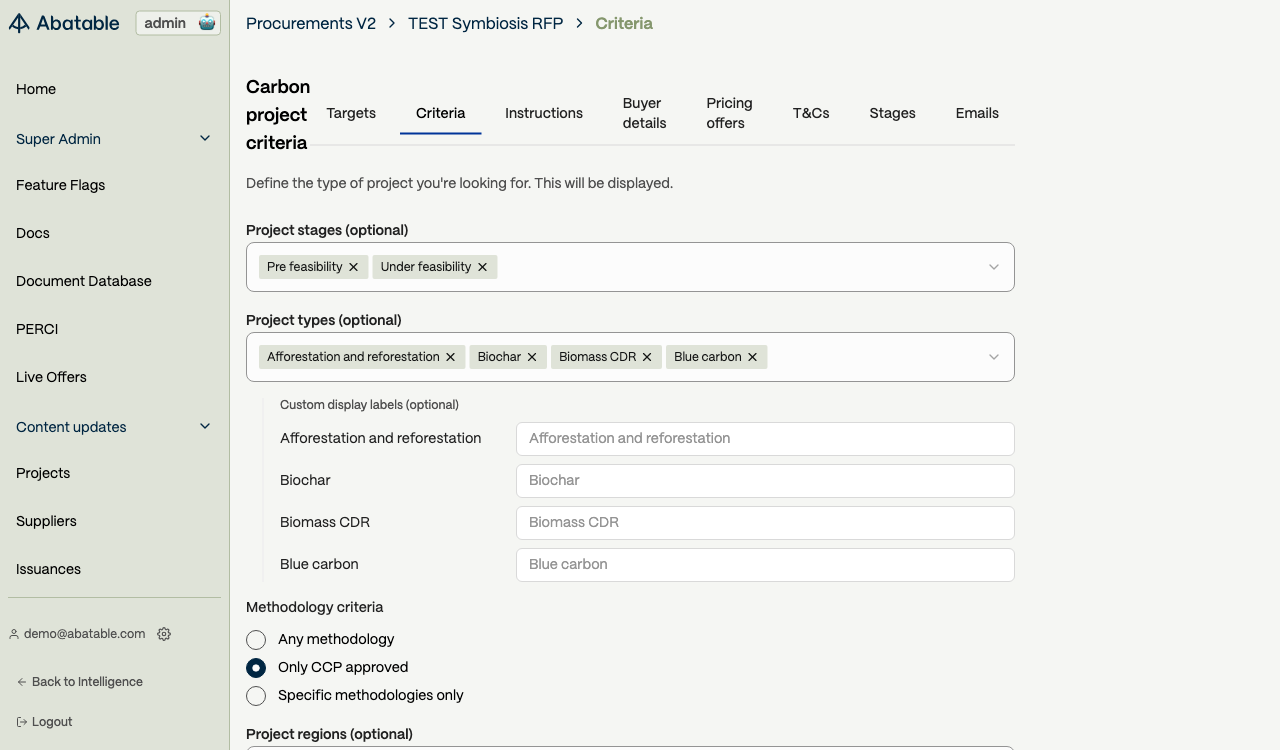
Task: Remove the Biomass CDR tag
Action: 647,357
